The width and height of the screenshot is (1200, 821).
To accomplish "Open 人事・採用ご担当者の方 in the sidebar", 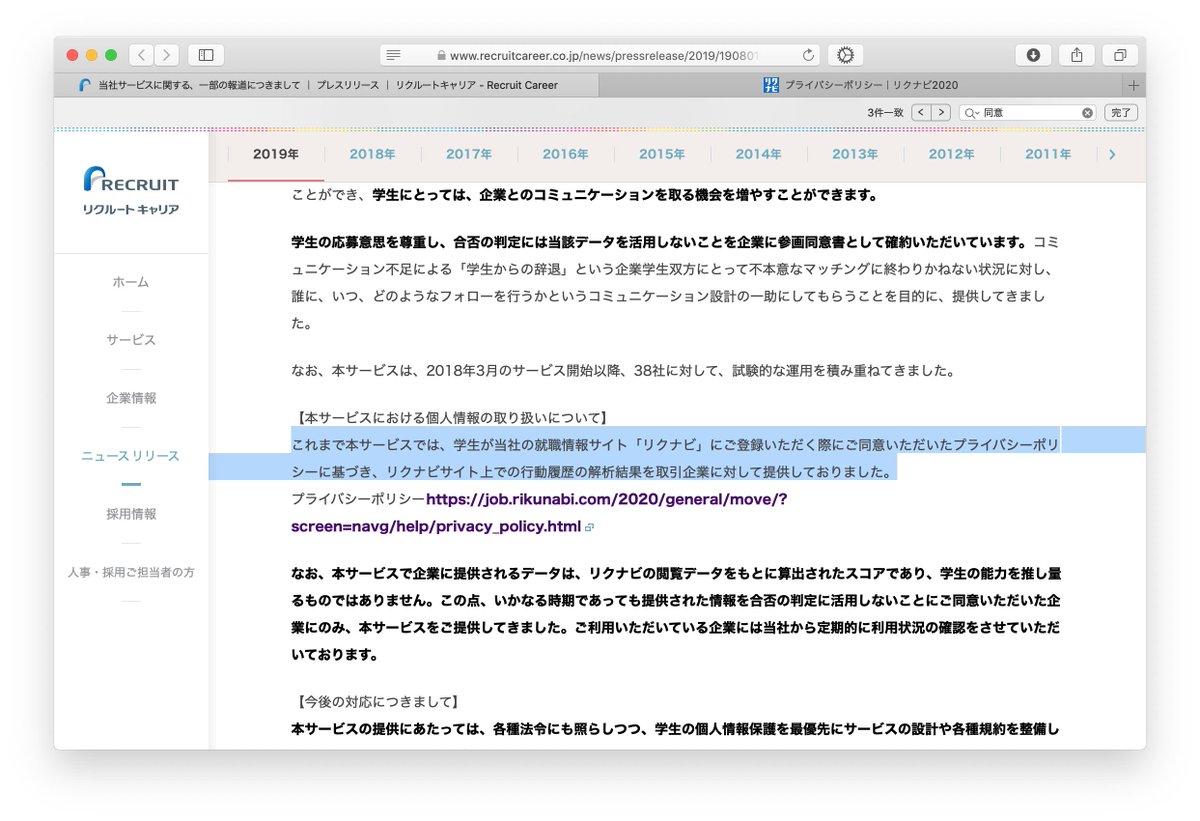I will click(131, 572).
